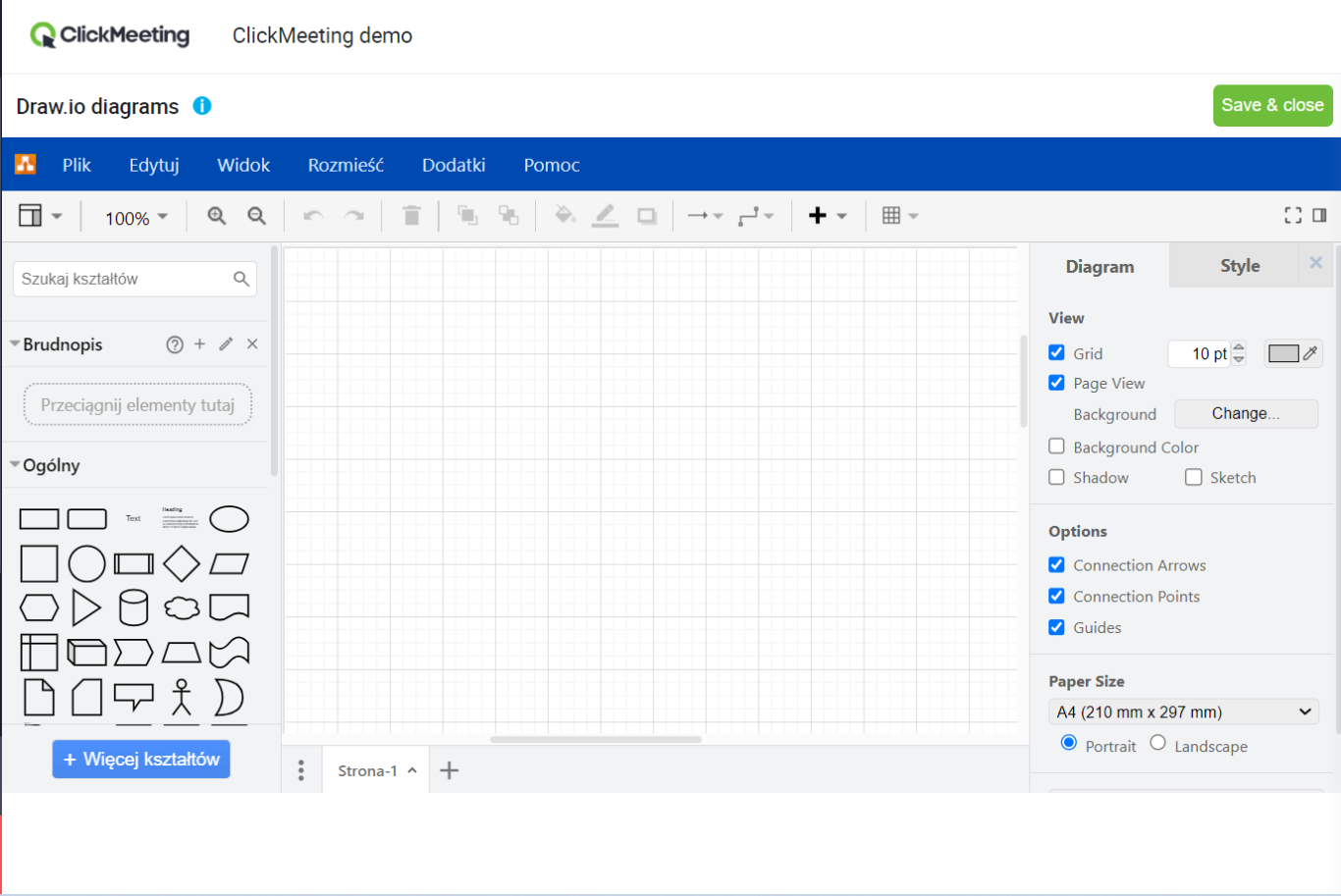Open the Fill Color tool
The image size is (1341, 896).
click(x=564, y=215)
